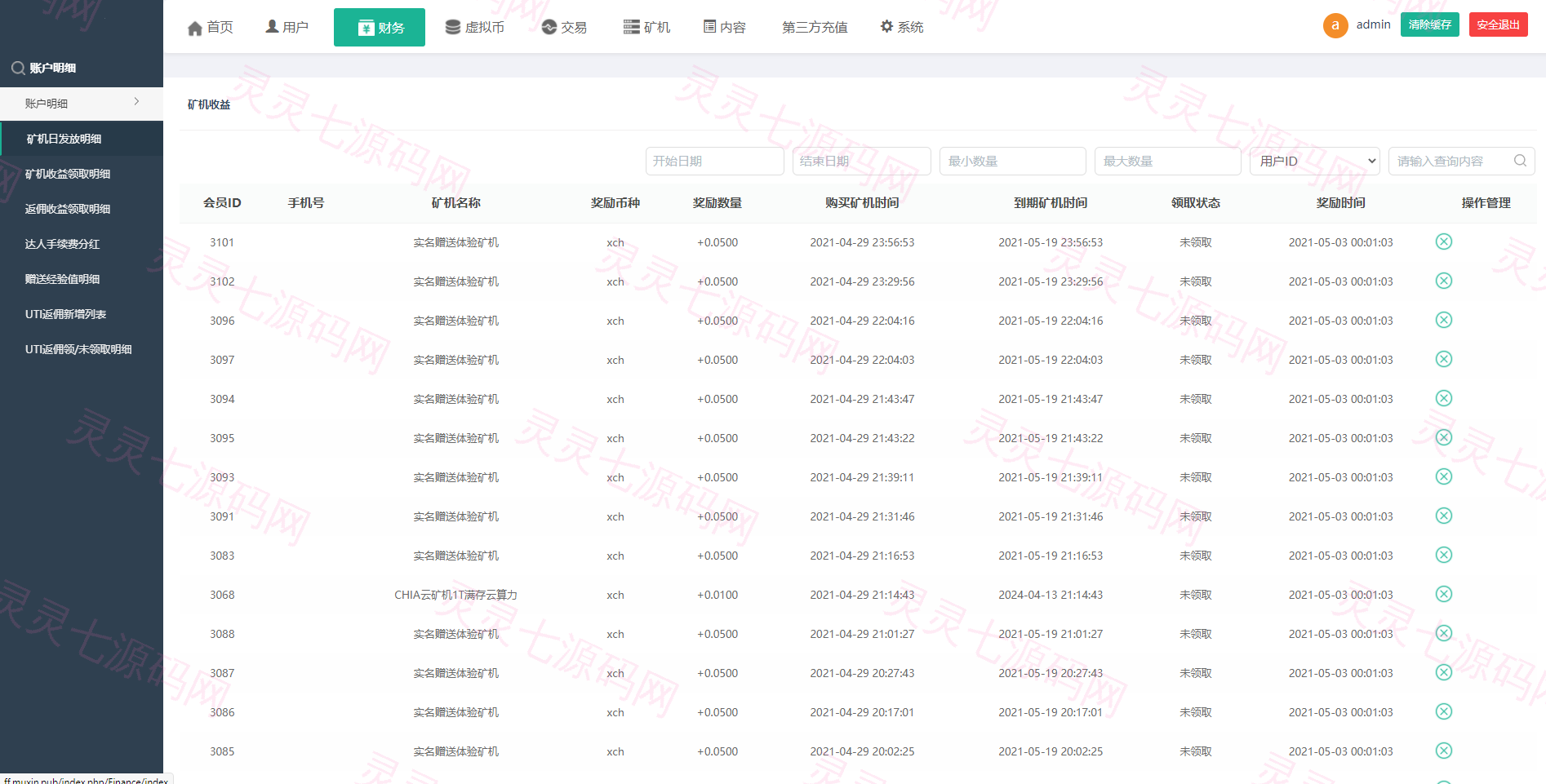Click the delete icon for member 3096

(x=1443, y=320)
